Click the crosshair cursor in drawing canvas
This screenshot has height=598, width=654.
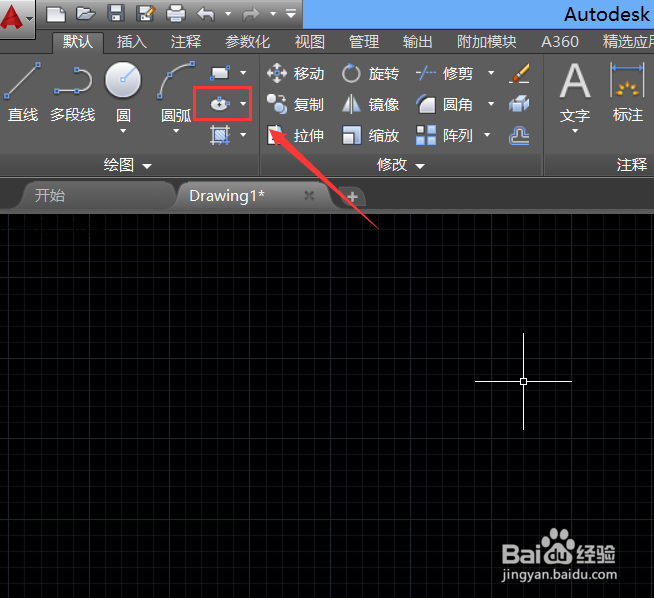(x=523, y=381)
